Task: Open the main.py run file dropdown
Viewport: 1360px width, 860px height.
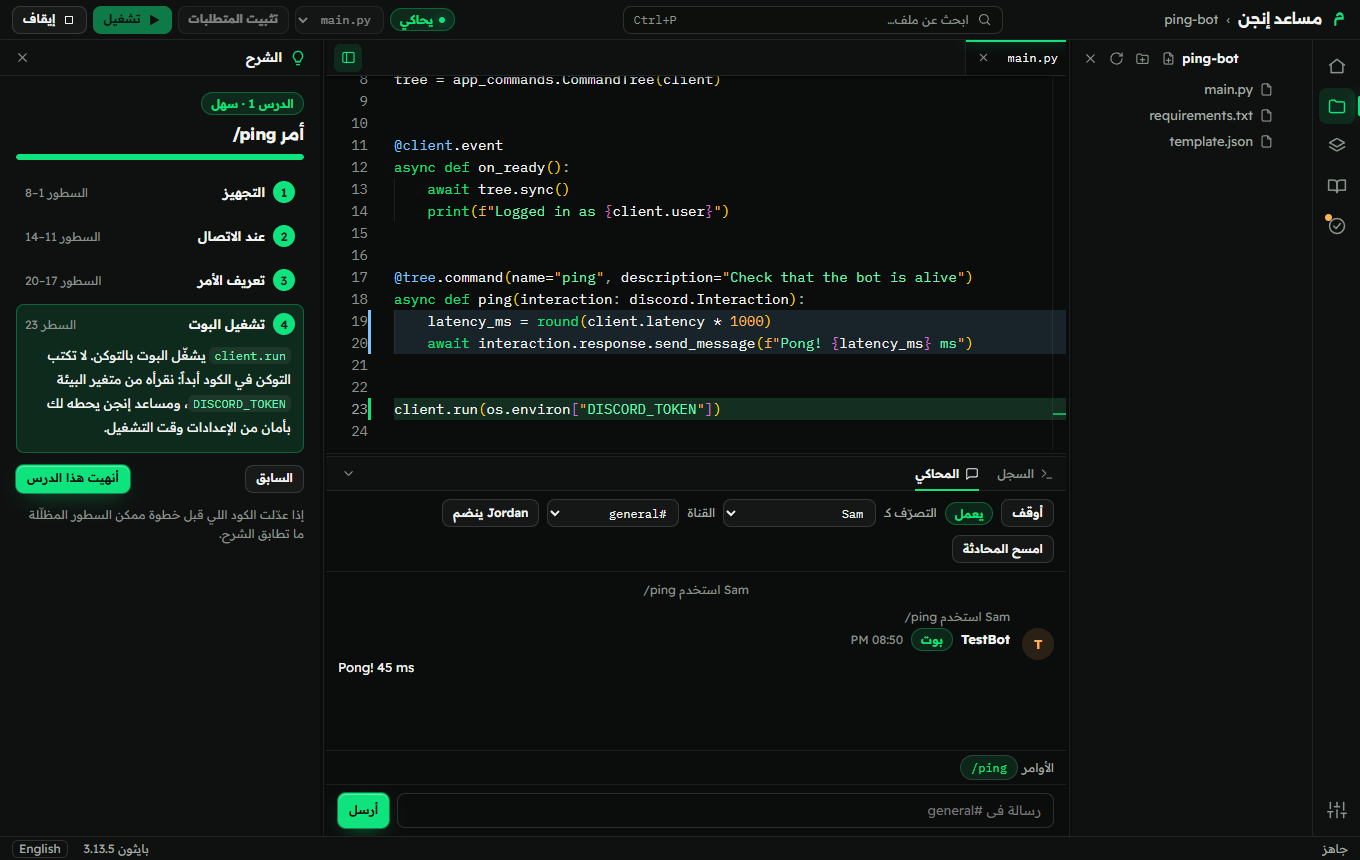Action: click(340, 20)
